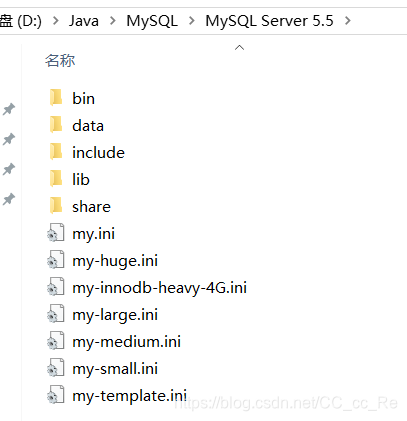The width and height of the screenshot is (407, 421).
Task: Expand chevron after Java breadcrumb
Action: tap(113, 21)
